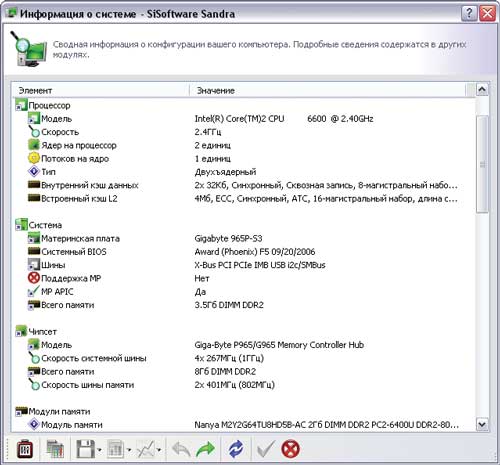Click the gray checkmark OK icon
The width and height of the screenshot is (500, 465).
[266, 449]
